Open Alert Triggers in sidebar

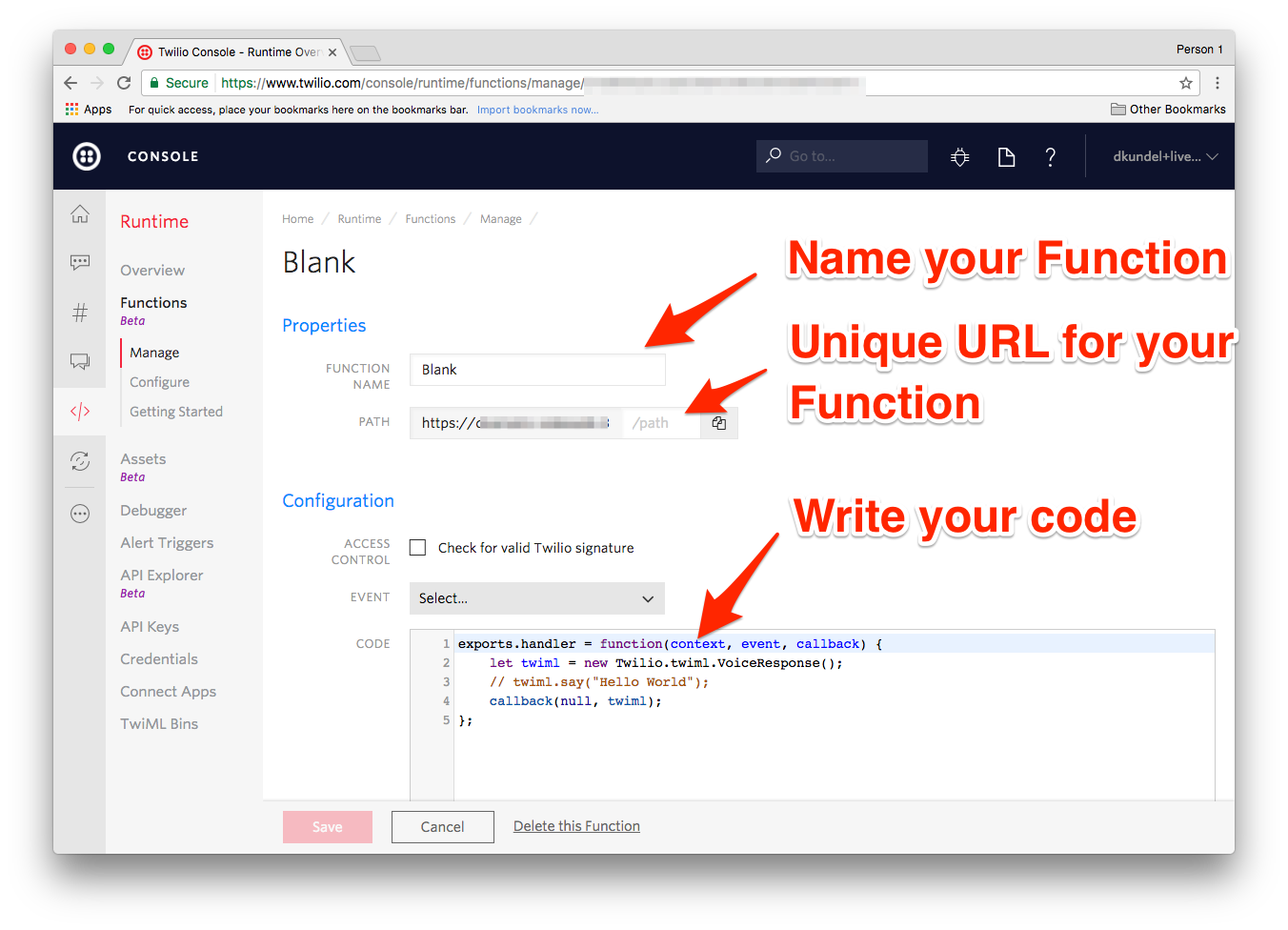pos(167,543)
